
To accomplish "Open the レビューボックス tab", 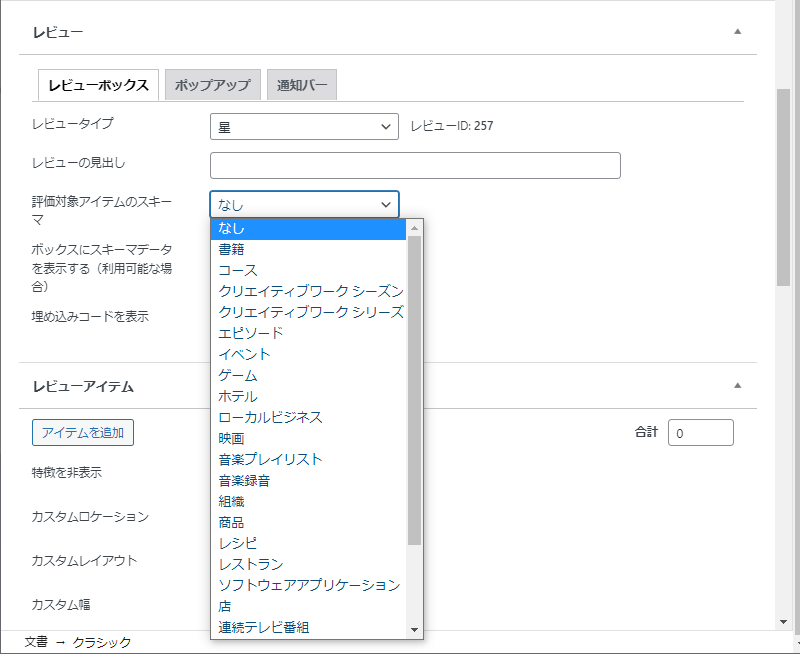I will click(x=98, y=85).
